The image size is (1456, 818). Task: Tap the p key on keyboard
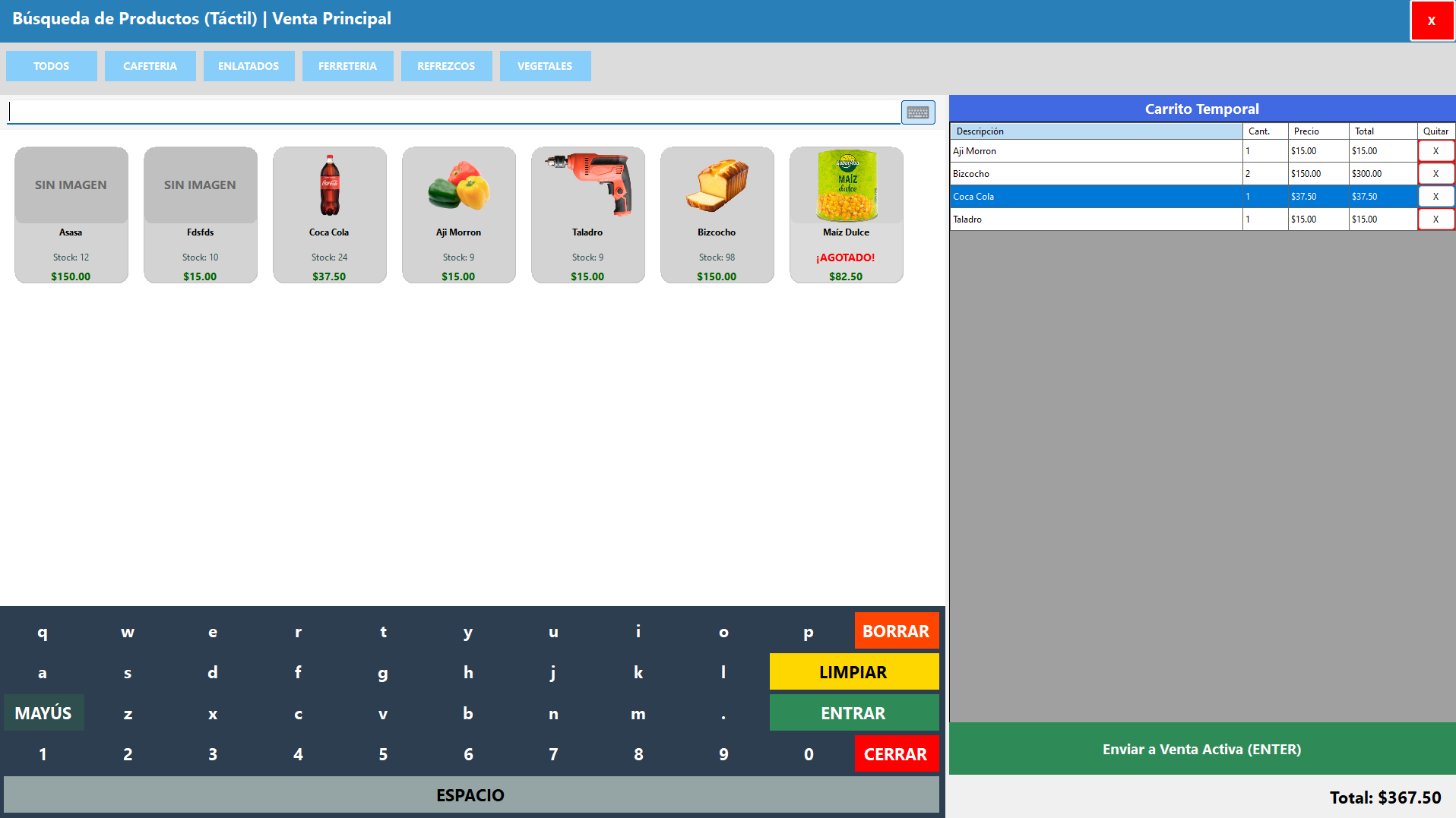pos(809,631)
